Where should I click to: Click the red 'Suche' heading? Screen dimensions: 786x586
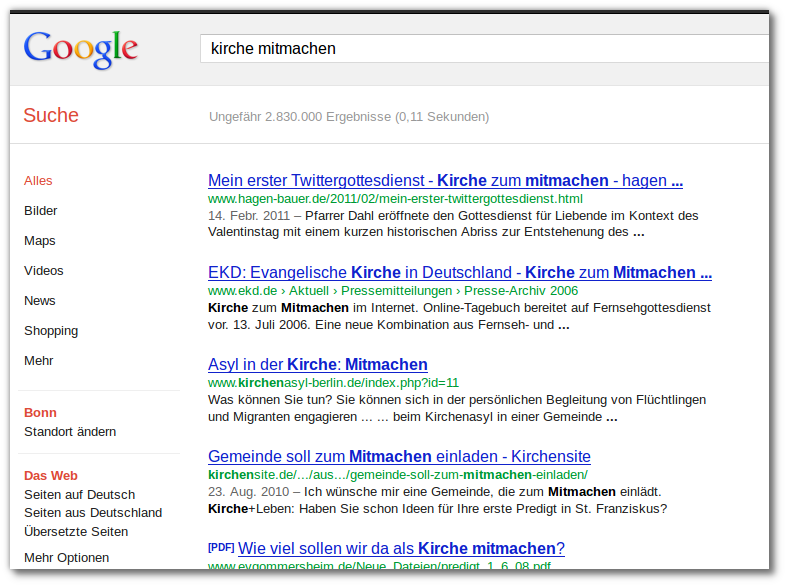(x=51, y=115)
